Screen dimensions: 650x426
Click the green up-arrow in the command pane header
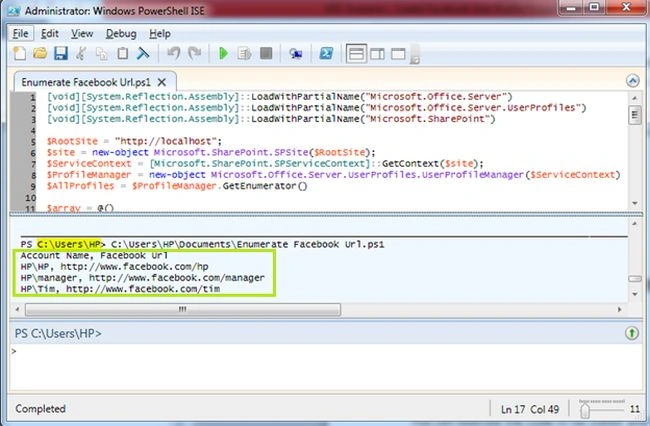(x=632, y=333)
